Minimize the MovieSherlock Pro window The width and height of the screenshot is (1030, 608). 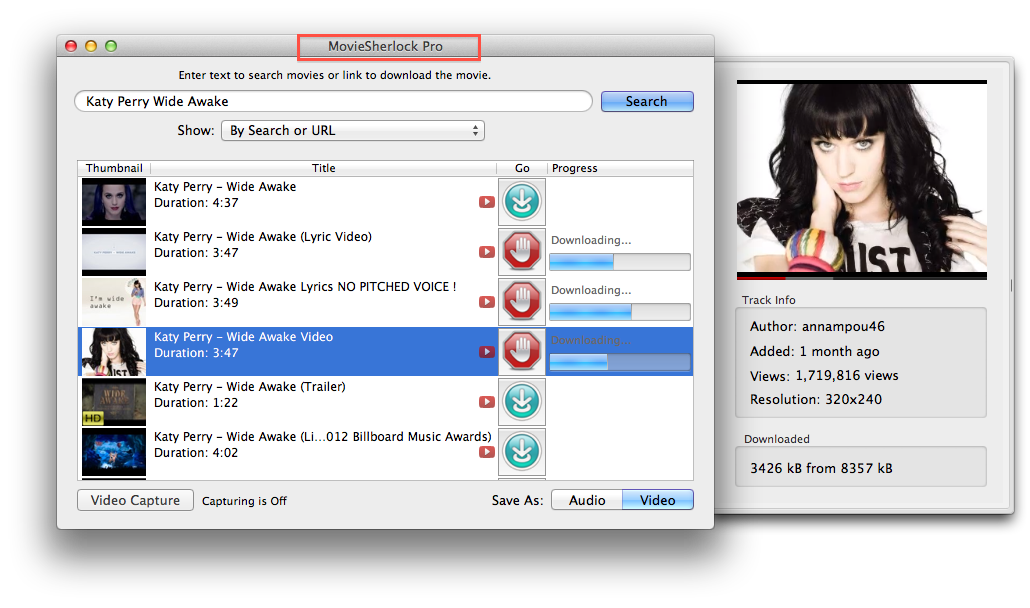[91, 46]
